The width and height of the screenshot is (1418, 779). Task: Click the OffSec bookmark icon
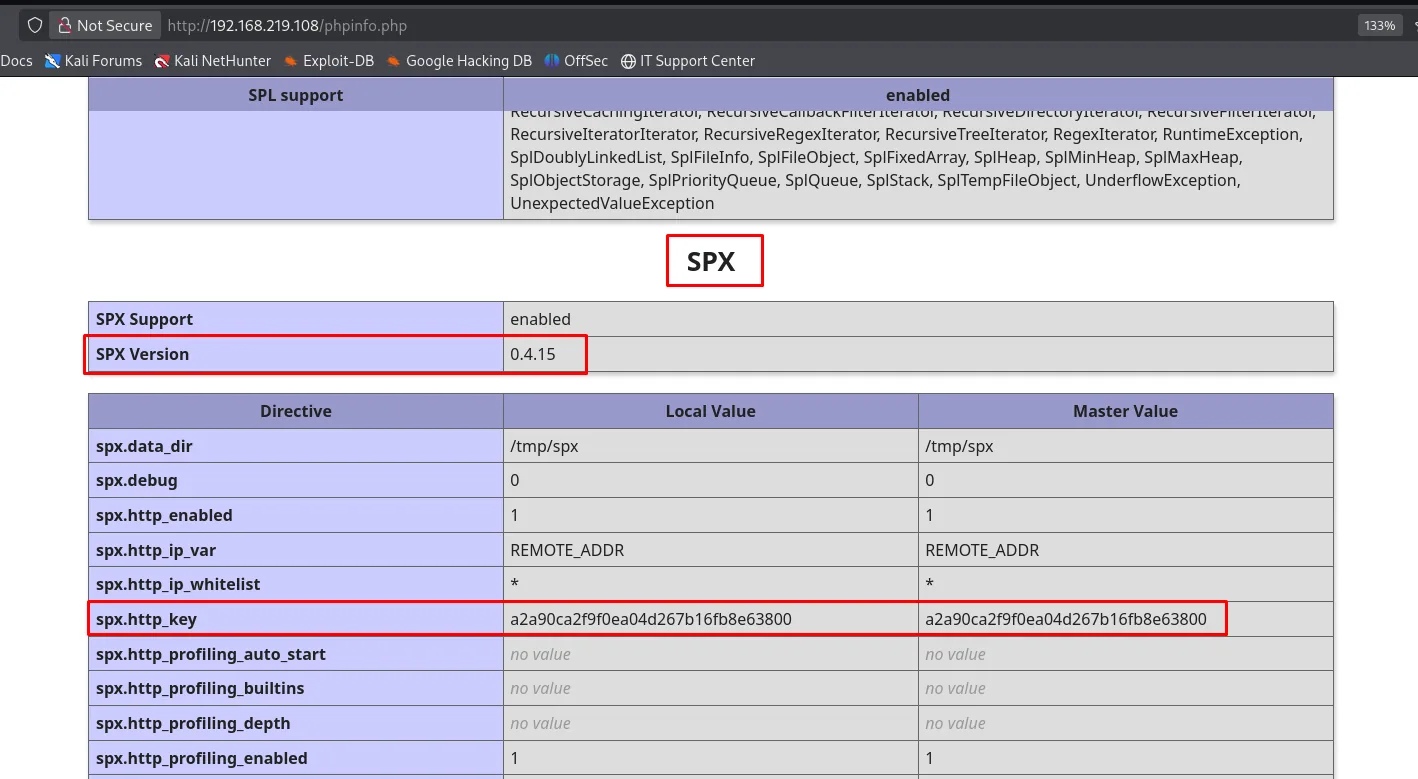click(552, 61)
